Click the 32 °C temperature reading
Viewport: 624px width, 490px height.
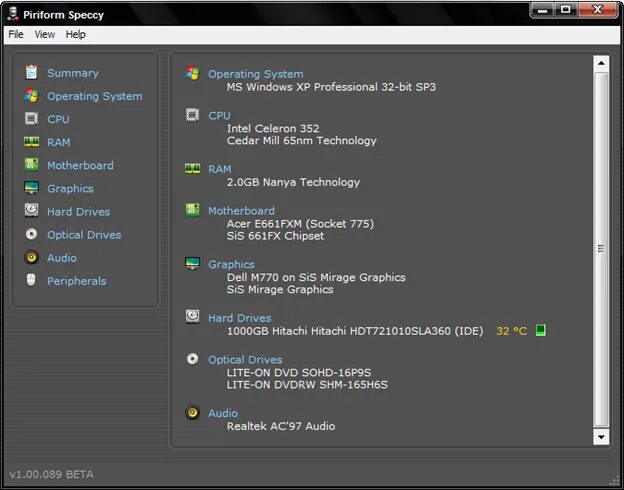click(x=511, y=331)
